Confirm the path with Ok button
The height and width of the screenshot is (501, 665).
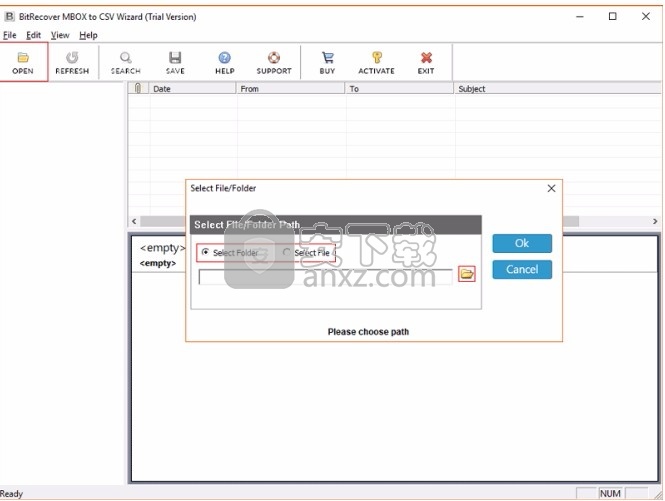[522, 243]
